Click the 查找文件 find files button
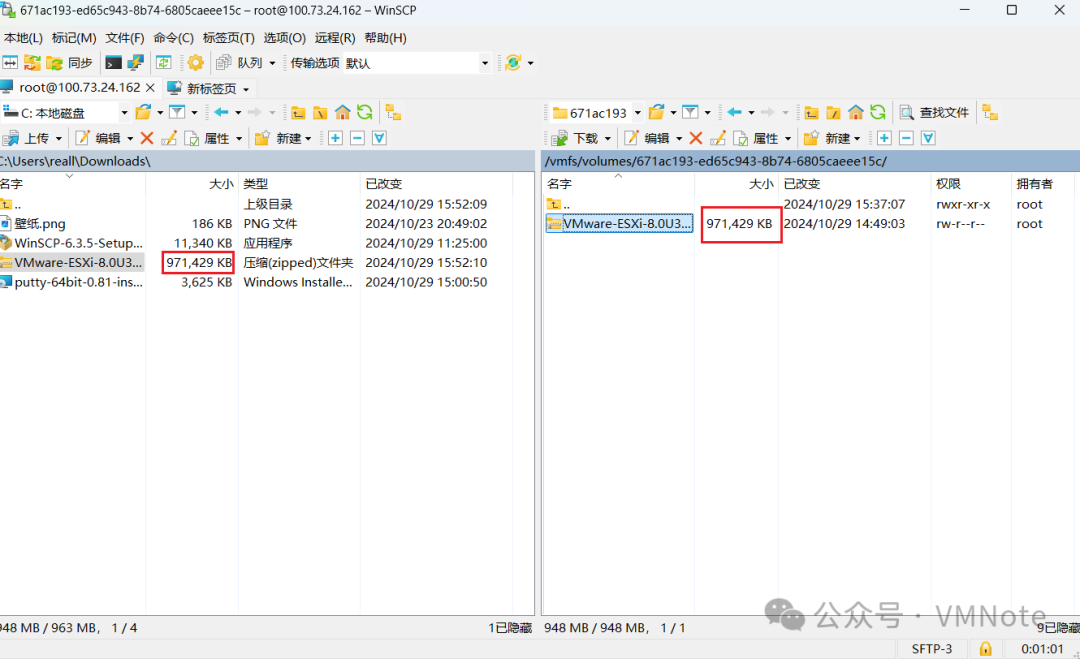Image resolution: width=1080 pixels, height=659 pixels. (x=935, y=112)
